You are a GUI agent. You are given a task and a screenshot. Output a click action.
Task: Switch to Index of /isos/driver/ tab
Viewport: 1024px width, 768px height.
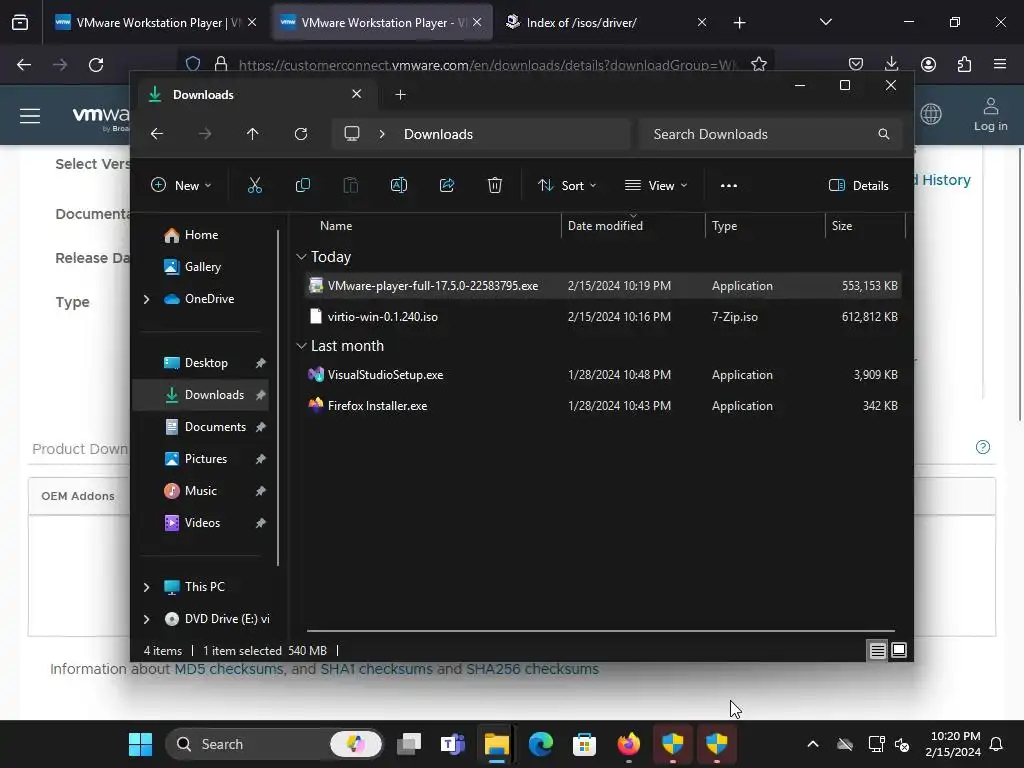(x=604, y=23)
